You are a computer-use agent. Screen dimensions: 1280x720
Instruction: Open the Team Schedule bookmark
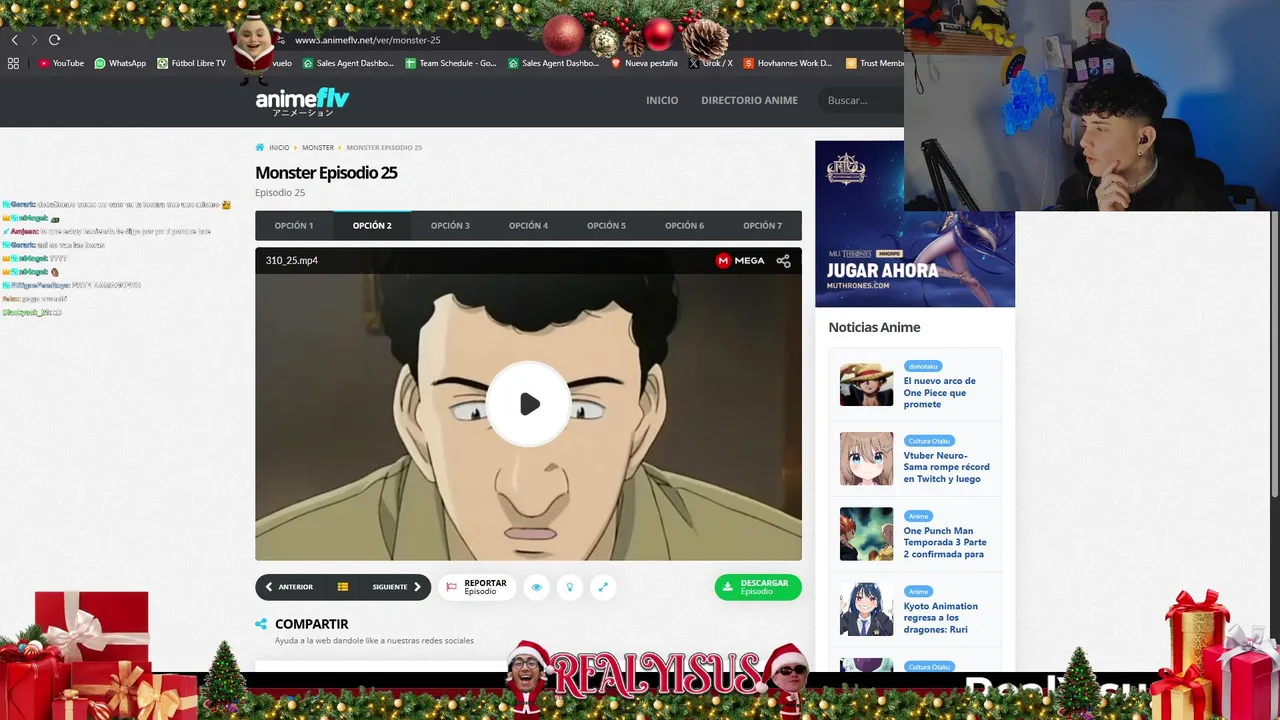click(450, 63)
